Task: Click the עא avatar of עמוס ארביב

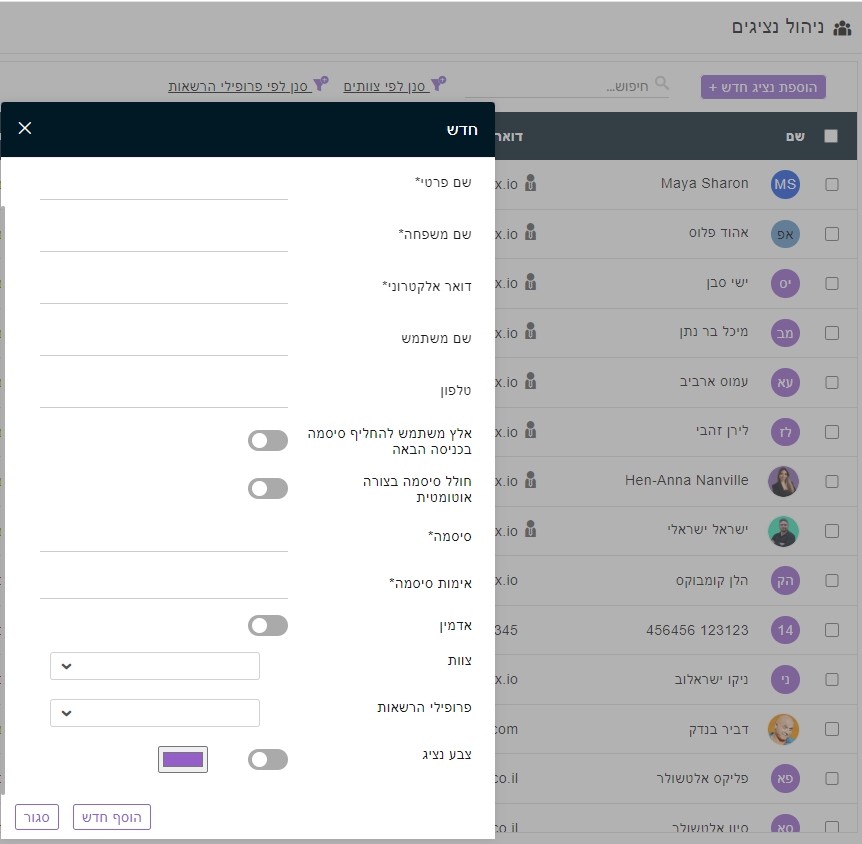Action: [784, 382]
